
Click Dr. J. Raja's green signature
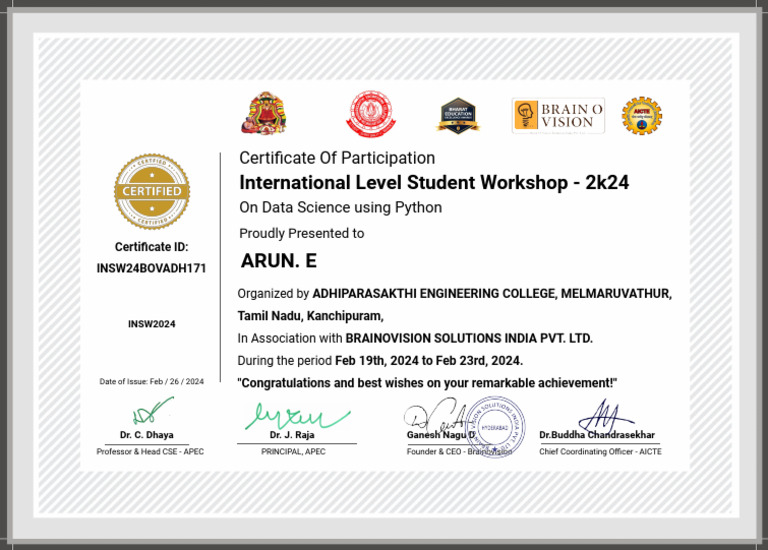(x=297, y=416)
